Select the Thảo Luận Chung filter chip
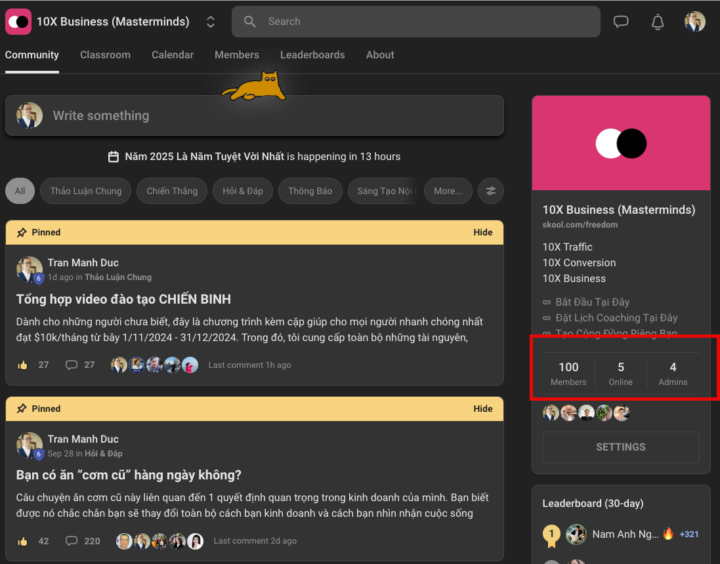This screenshot has height=564, width=720. (86, 191)
